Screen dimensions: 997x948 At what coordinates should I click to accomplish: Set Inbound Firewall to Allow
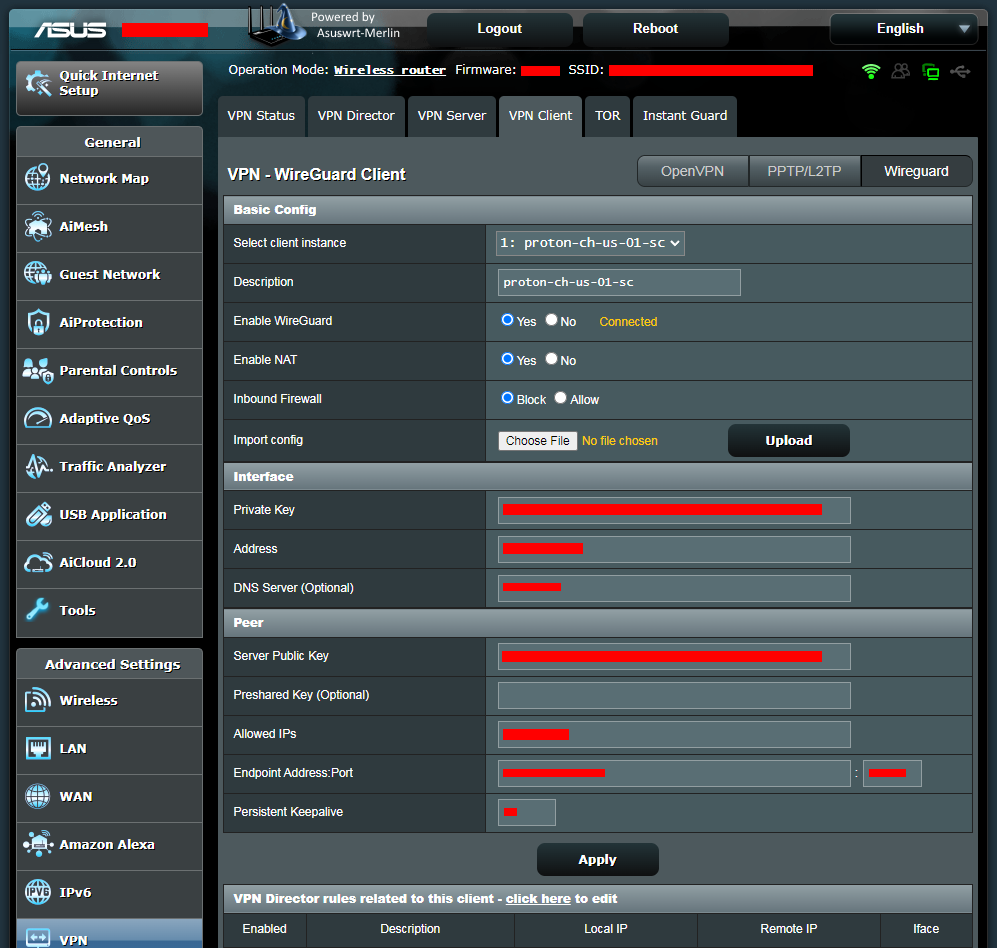[x=560, y=397]
